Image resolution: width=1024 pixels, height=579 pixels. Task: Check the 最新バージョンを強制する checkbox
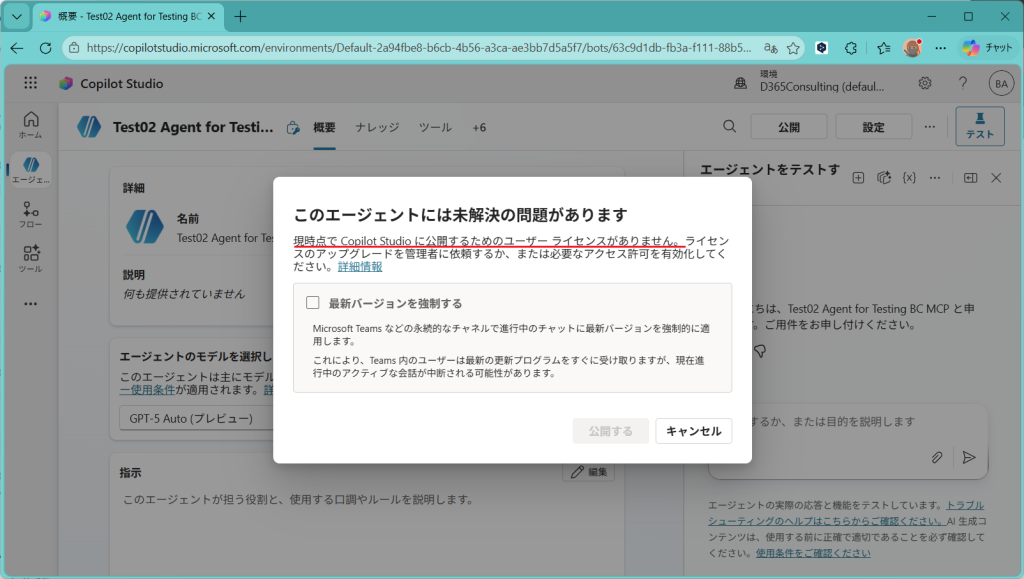point(313,303)
